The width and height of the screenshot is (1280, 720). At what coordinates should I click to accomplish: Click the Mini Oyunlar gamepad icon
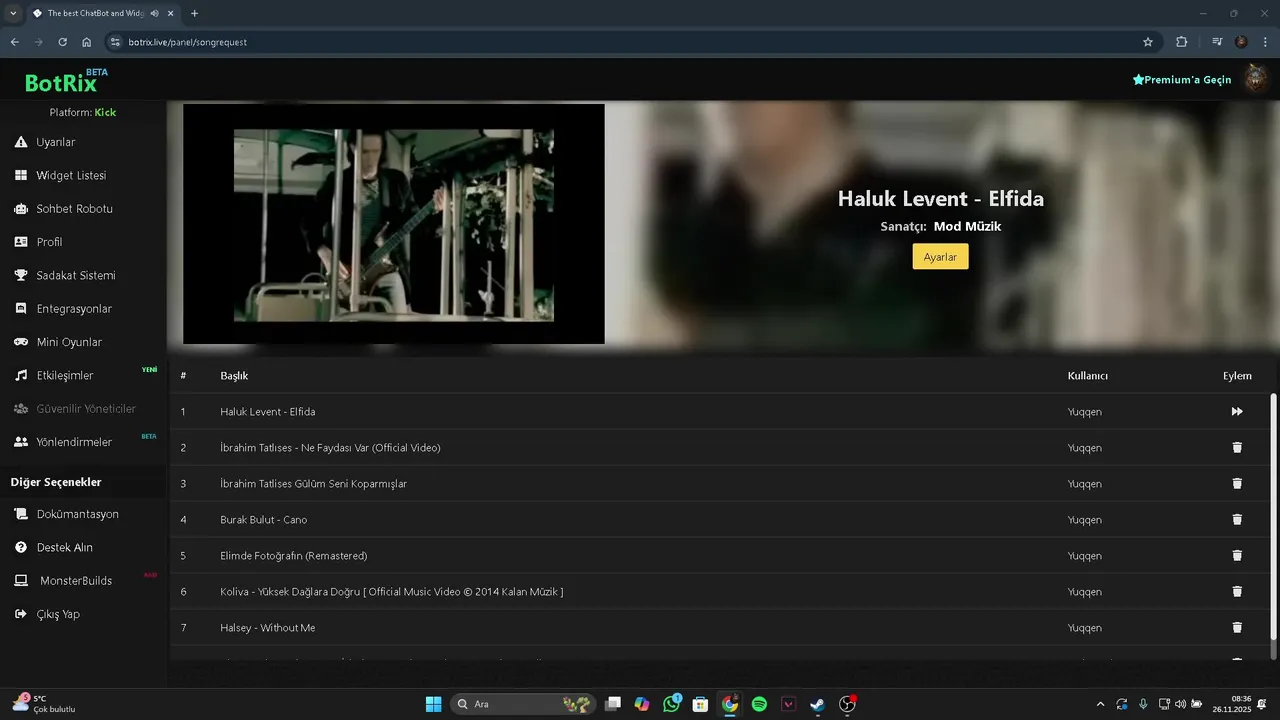(x=21, y=342)
